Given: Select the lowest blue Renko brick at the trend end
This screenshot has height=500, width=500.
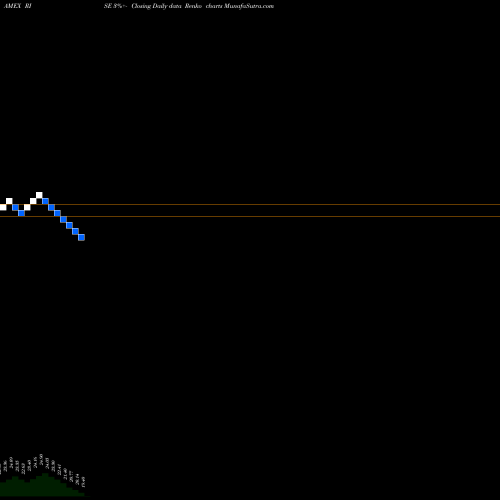Looking at the screenshot, I should [81, 237].
